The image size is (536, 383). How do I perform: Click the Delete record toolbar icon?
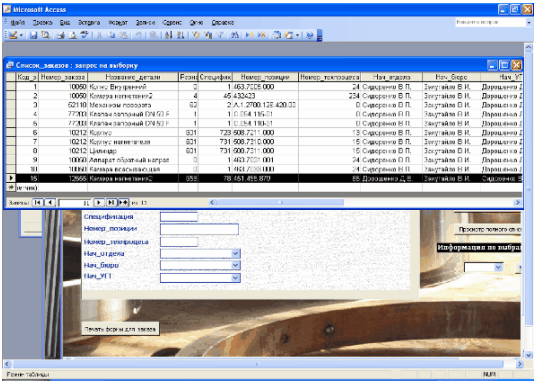(x=262, y=35)
